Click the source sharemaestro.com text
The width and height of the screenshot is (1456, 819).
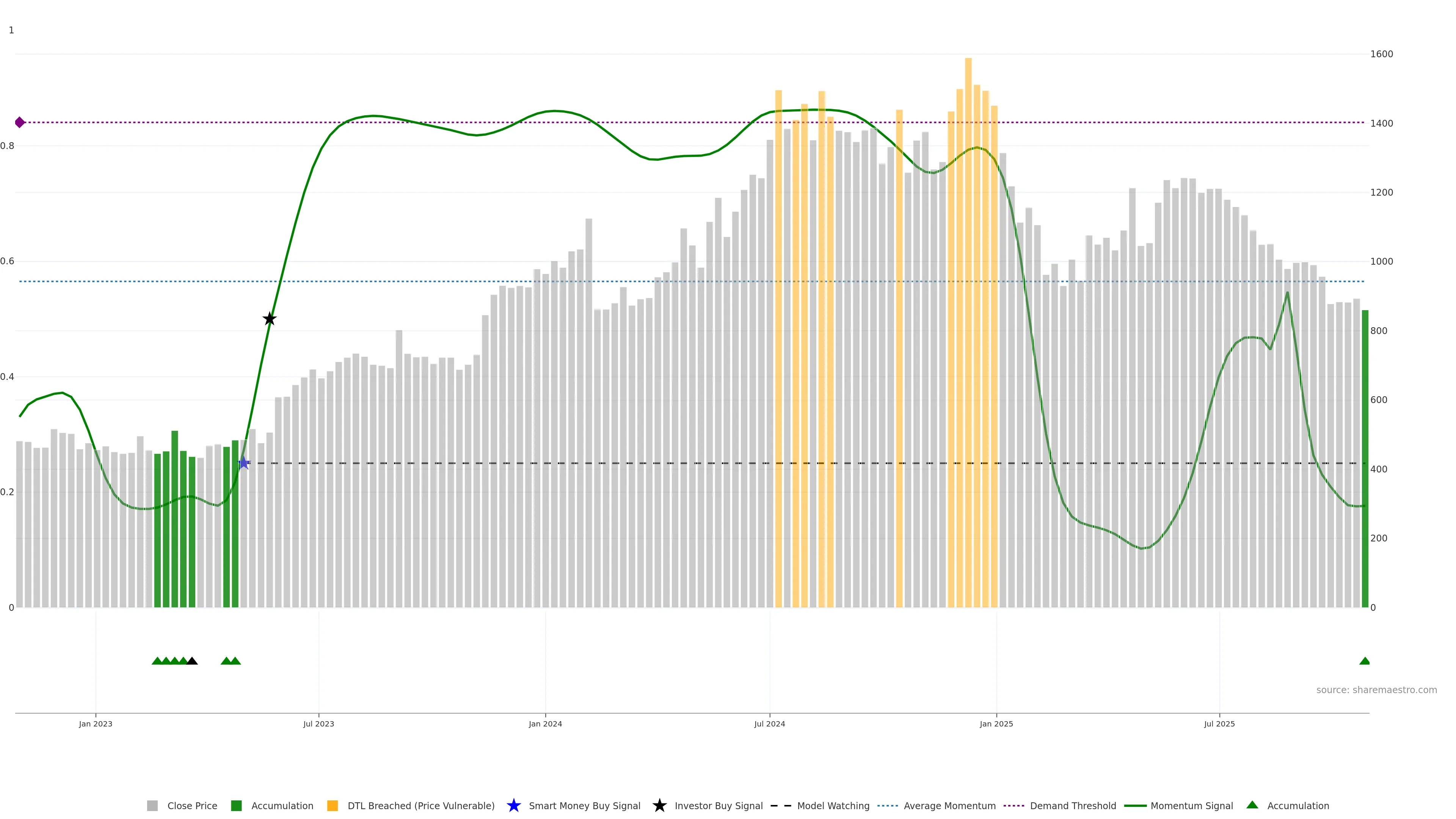tap(1376, 690)
